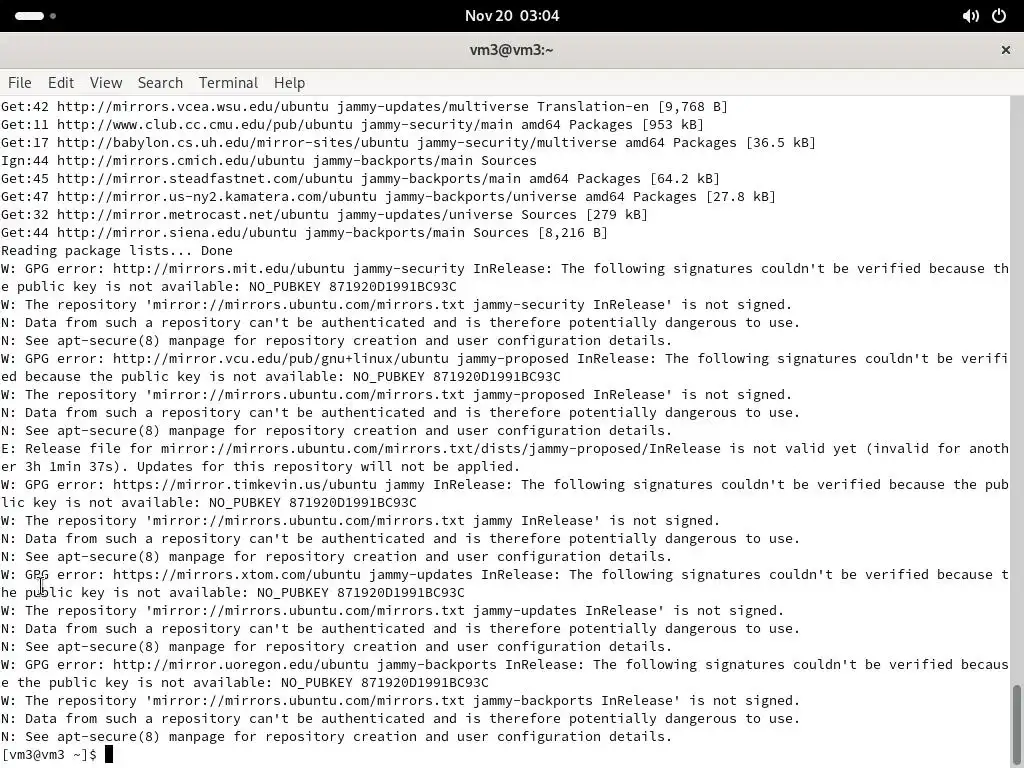Viewport: 1024px width, 768px height.
Task: Open the Help menu
Action: (x=289, y=83)
